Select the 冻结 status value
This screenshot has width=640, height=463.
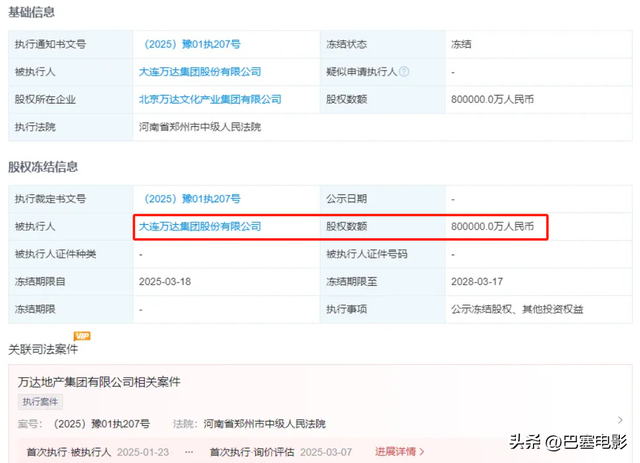click(x=461, y=44)
